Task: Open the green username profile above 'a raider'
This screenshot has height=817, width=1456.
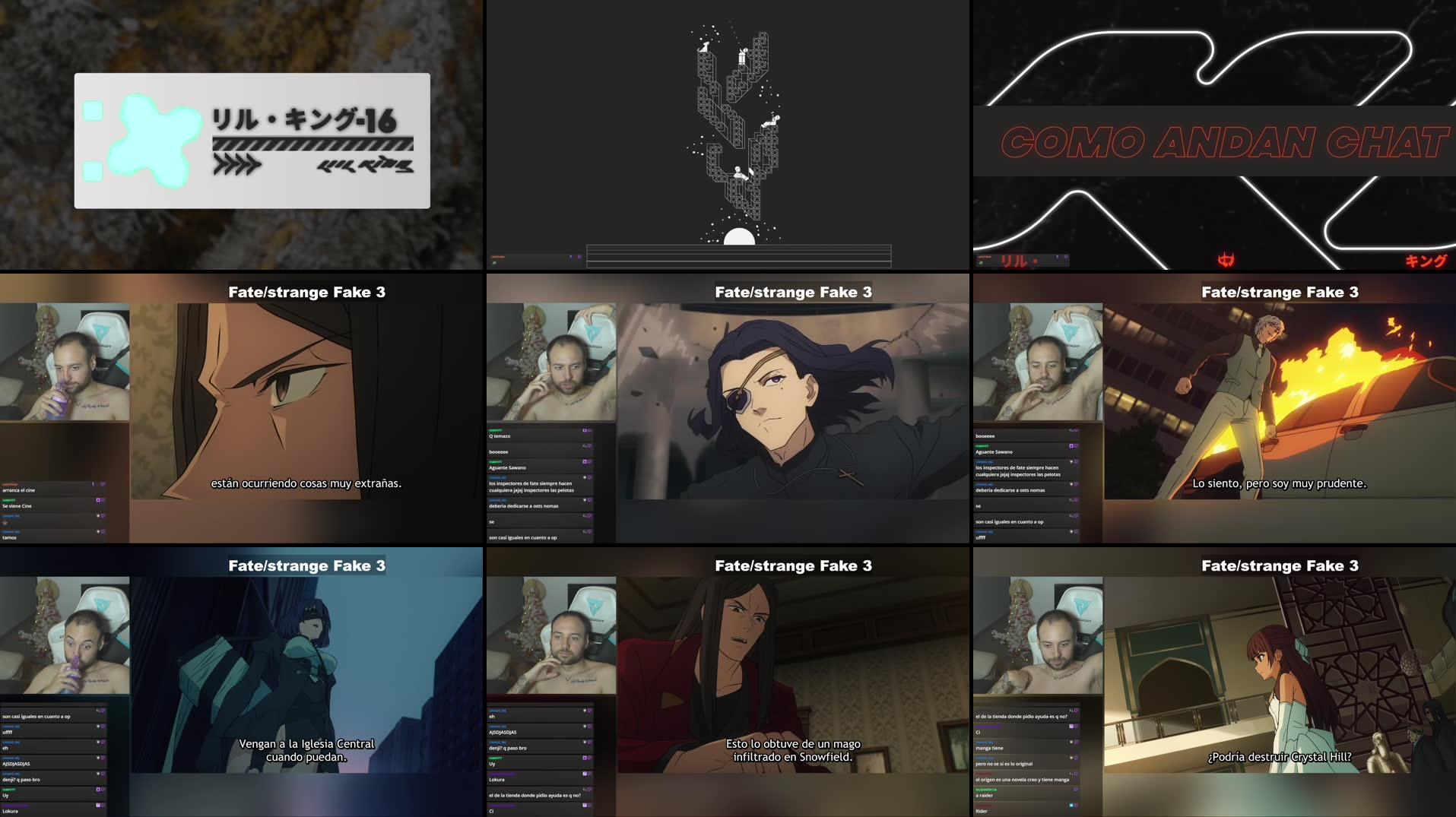Action: pos(986,790)
